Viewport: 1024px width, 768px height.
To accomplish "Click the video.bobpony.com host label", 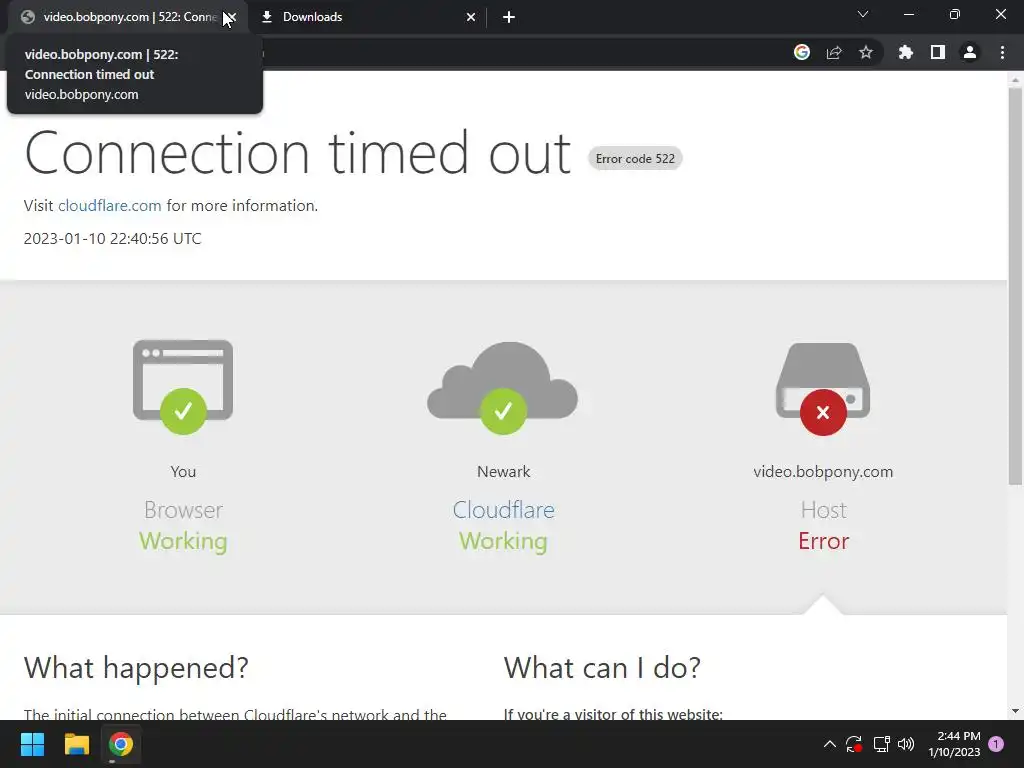I will point(823,472).
